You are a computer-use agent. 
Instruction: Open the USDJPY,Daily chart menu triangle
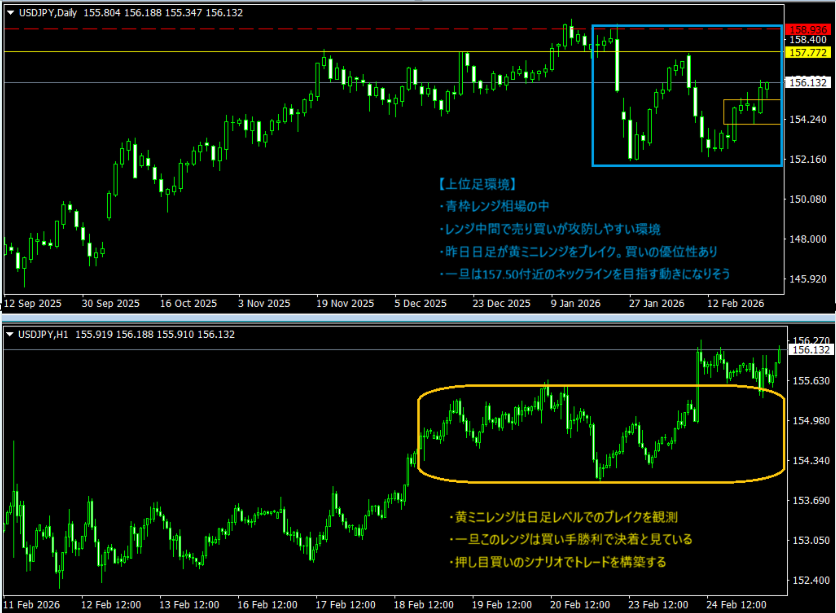click(11, 13)
